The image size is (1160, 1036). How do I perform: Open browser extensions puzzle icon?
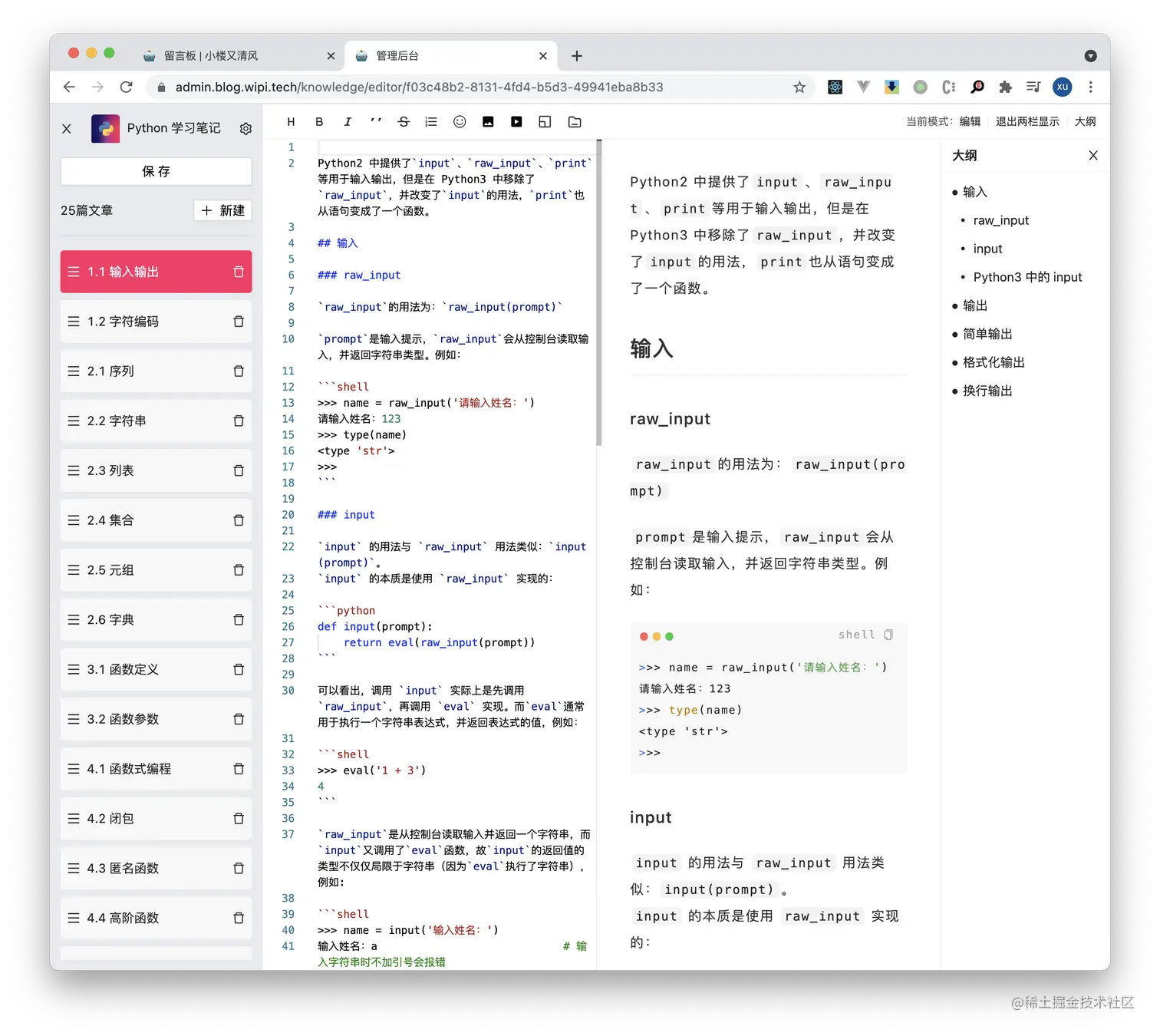click(1005, 87)
